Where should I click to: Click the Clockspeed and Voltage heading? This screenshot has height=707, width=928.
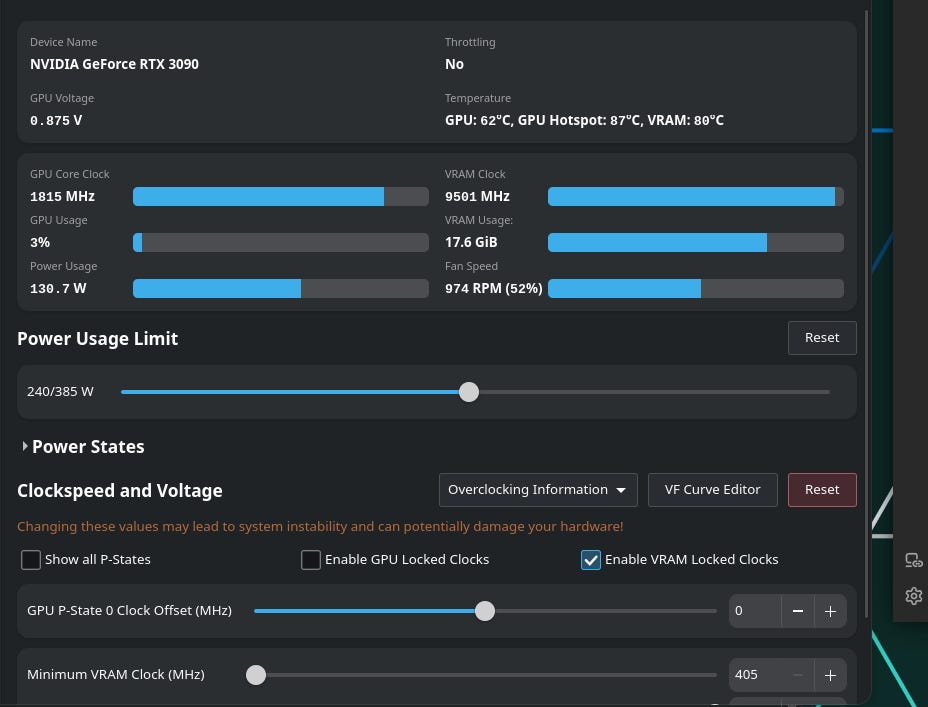pyautogui.click(x=120, y=490)
